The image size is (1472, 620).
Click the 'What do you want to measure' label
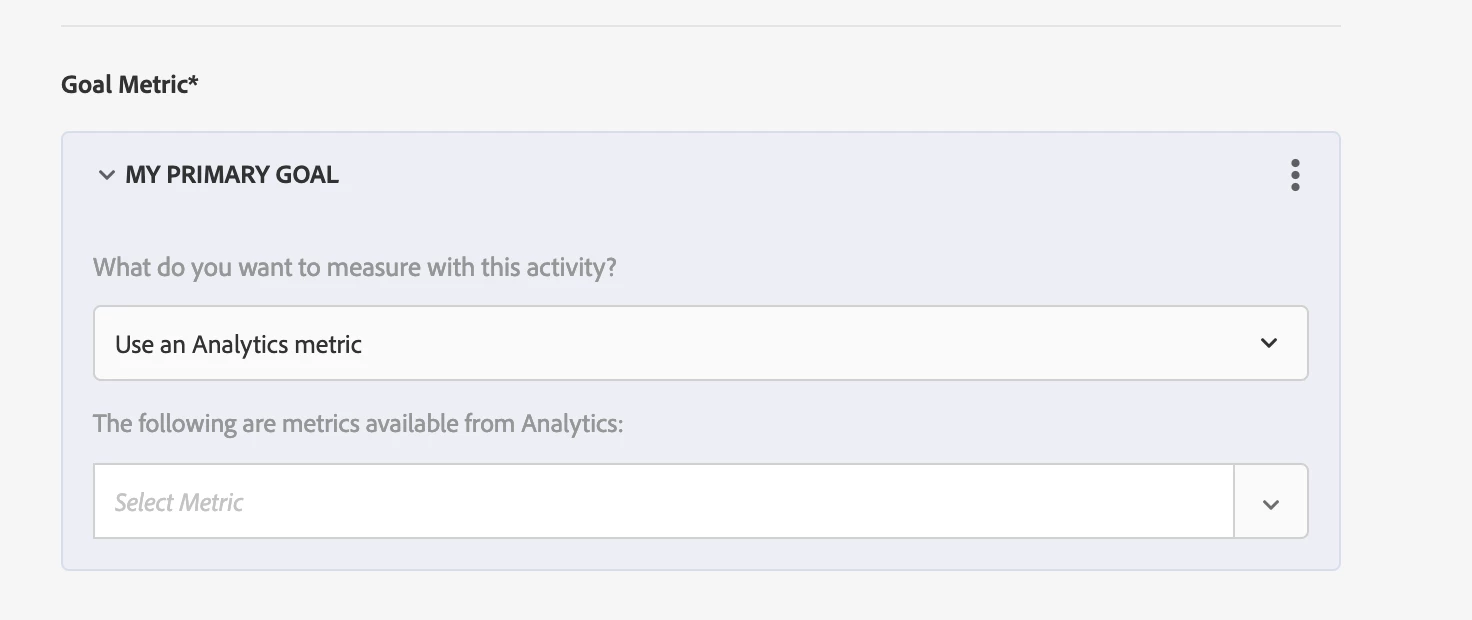pos(355,268)
